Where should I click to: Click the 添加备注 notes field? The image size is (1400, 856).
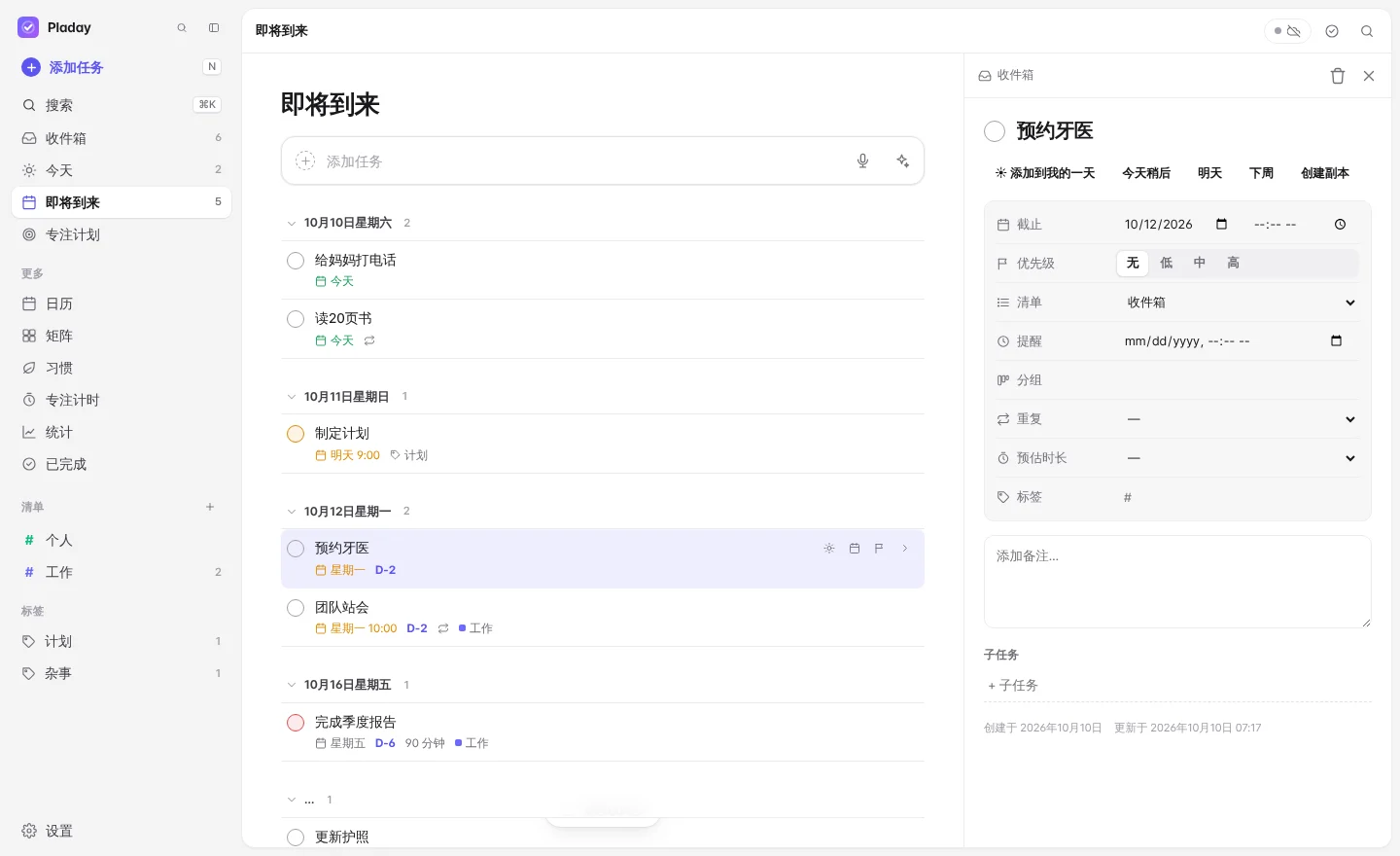pos(1177,582)
